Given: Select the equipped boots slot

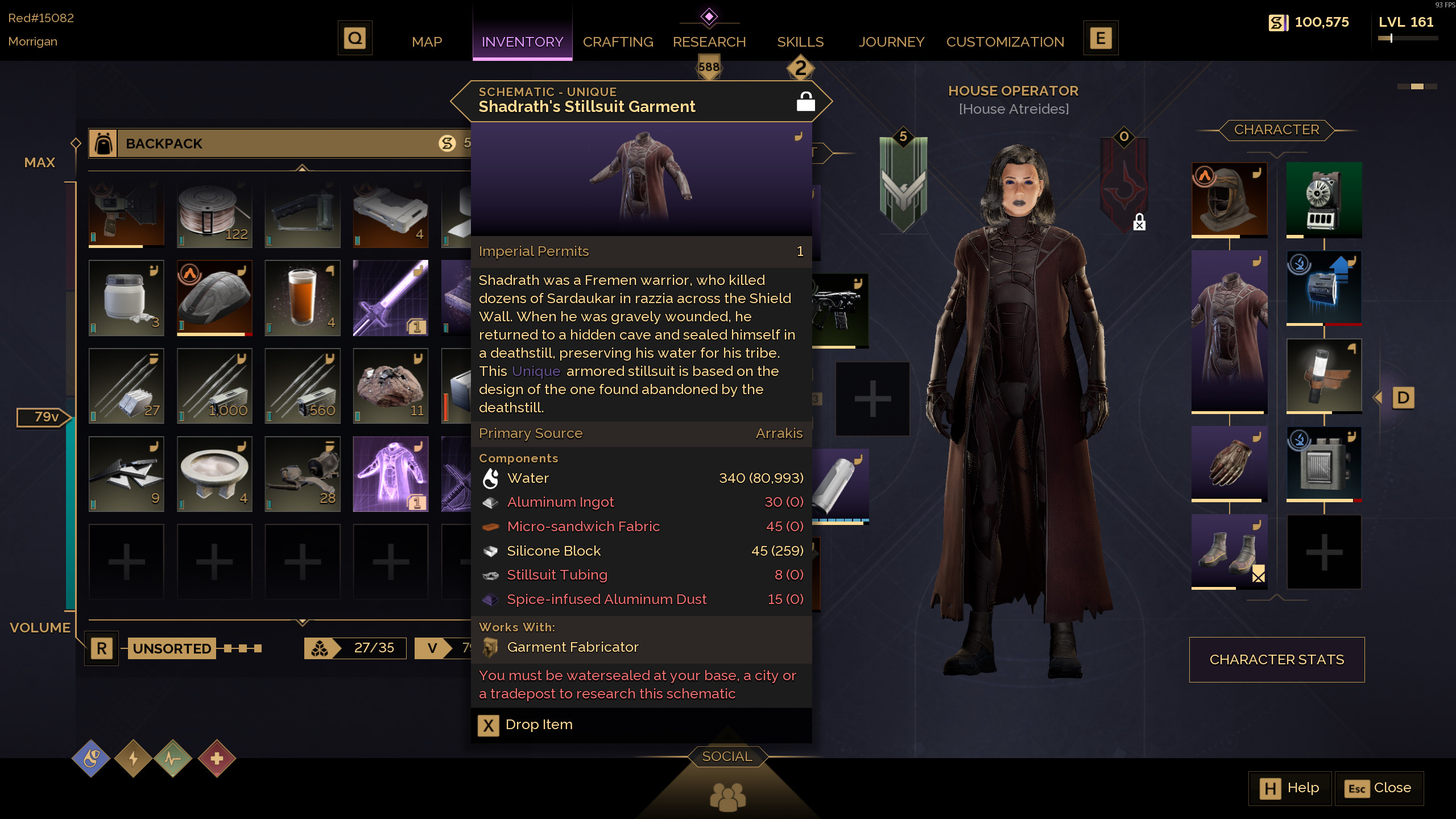Looking at the screenshot, I should [1229, 552].
